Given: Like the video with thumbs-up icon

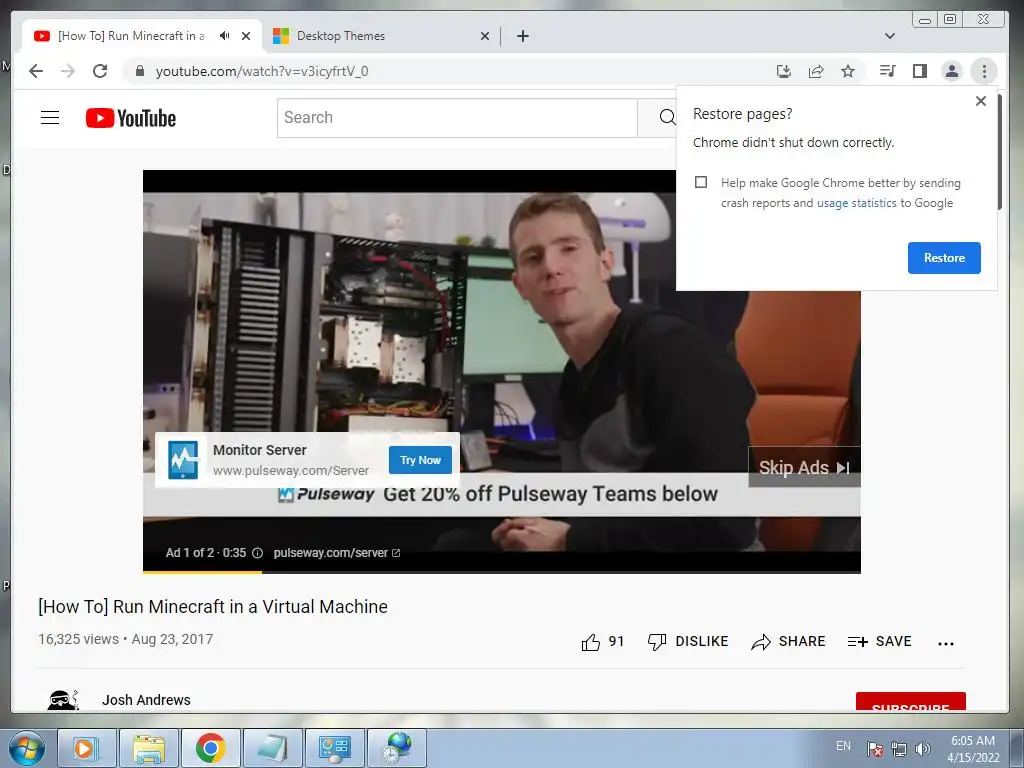Looking at the screenshot, I should pyautogui.click(x=591, y=642).
